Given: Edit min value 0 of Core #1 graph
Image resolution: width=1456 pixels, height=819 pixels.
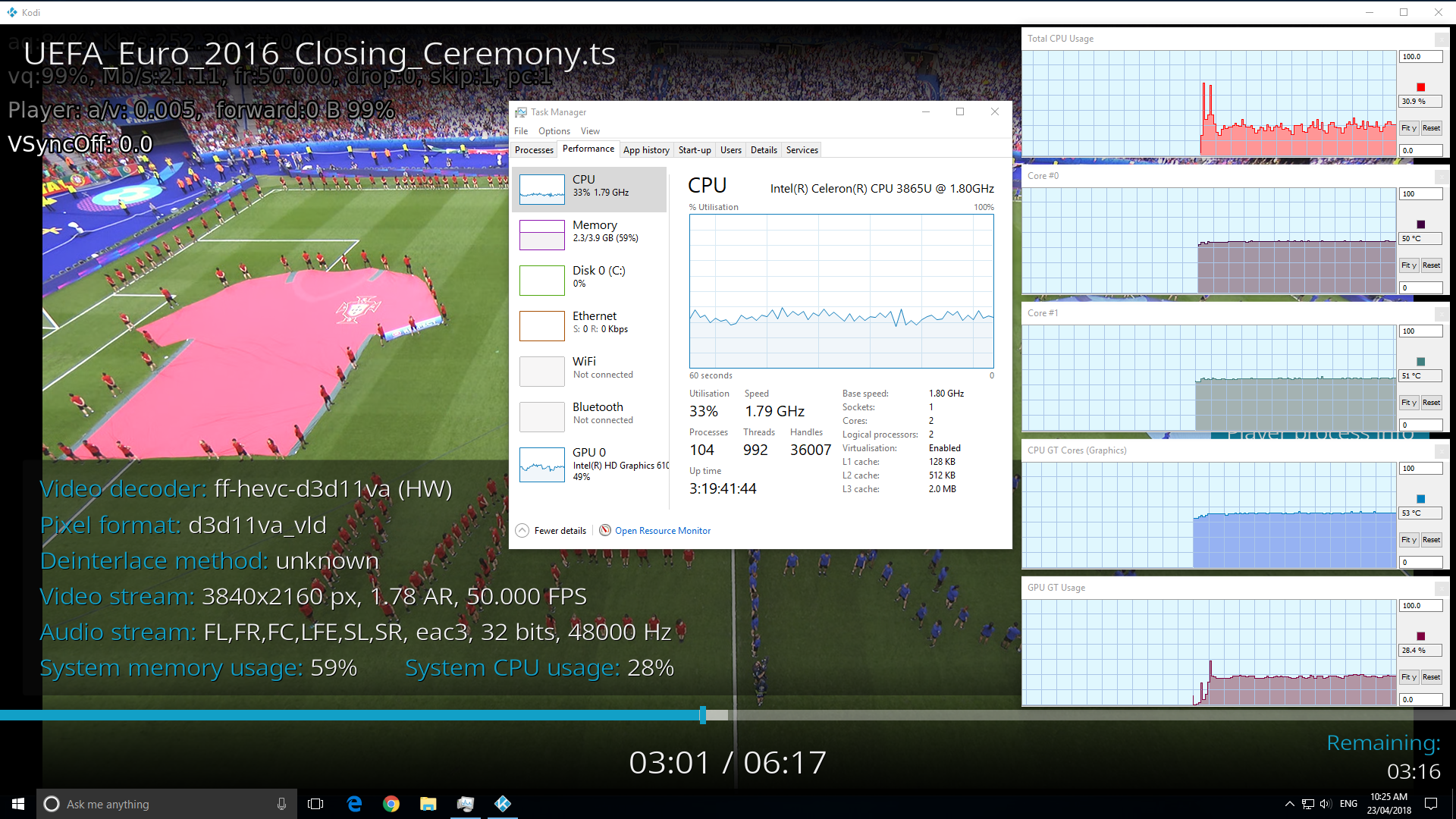Looking at the screenshot, I should click(x=1420, y=425).
